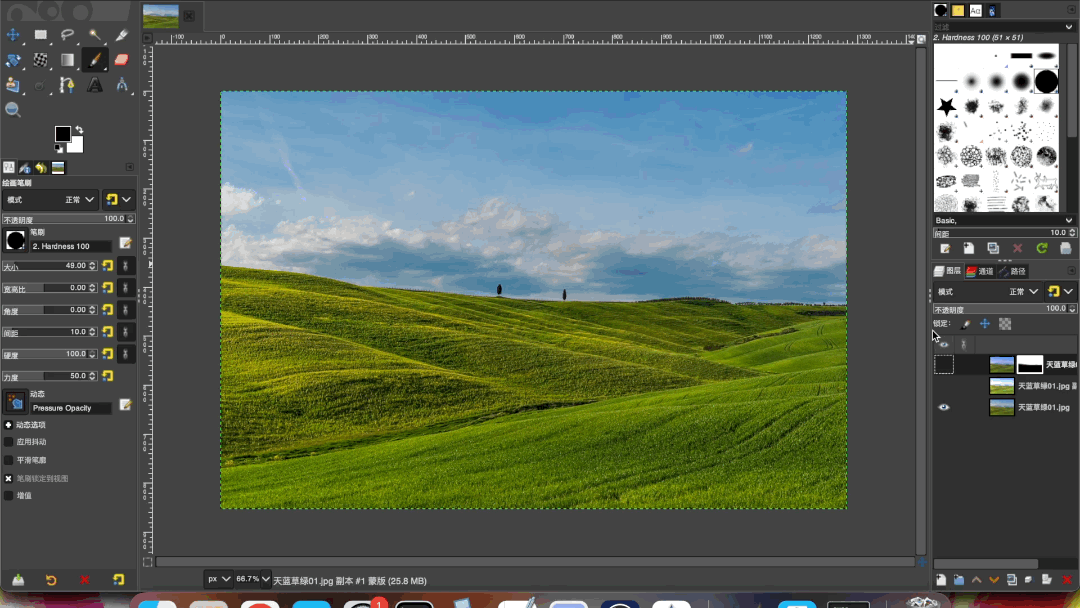This screenshot has width=1080, height=608.
Task: Toggle lock pixels for layer
Action: click(x=966, y=324)
